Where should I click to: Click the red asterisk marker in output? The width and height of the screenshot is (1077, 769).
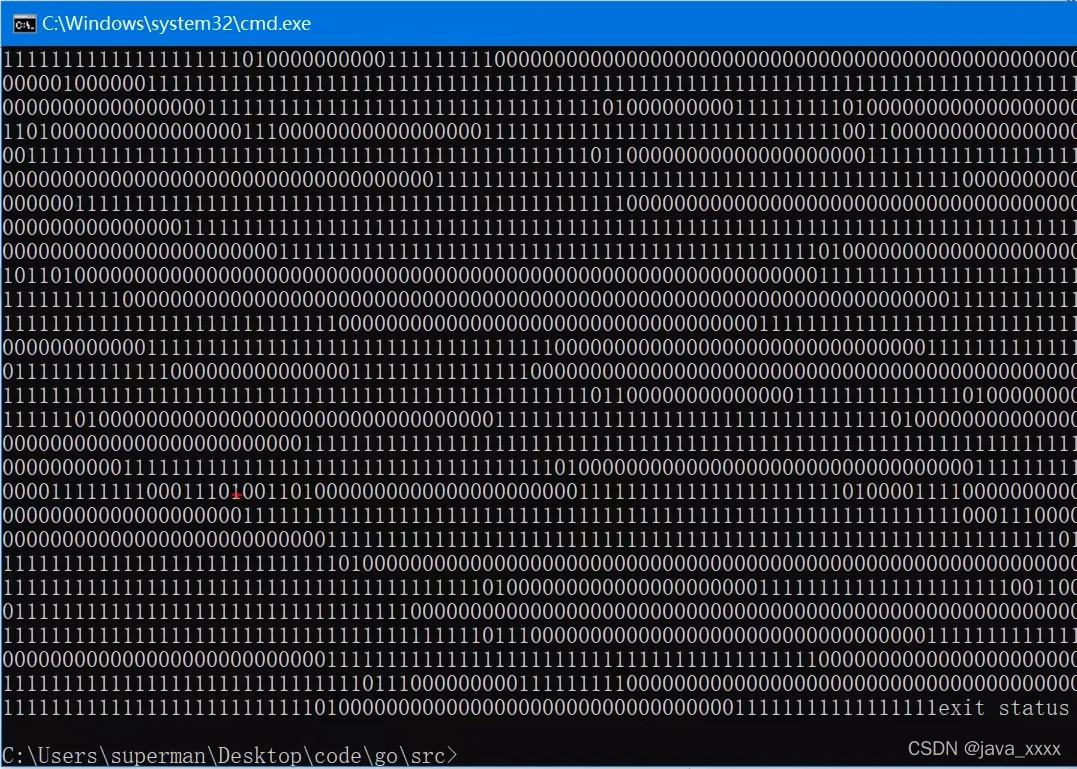237,495
